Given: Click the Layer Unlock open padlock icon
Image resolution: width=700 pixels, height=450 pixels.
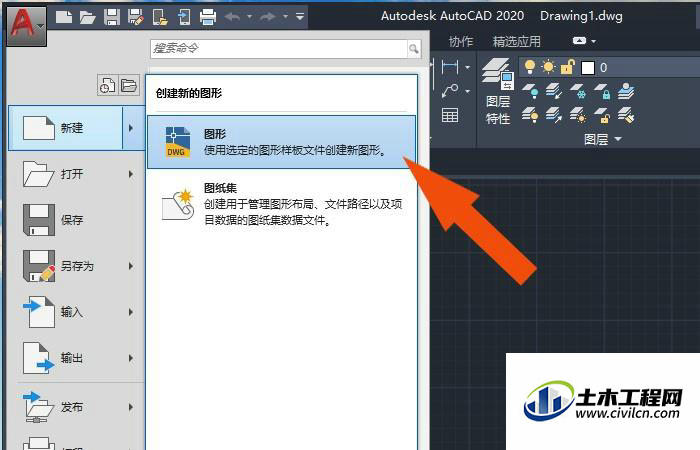Looking at the screenshot, I should coord(602,115).
